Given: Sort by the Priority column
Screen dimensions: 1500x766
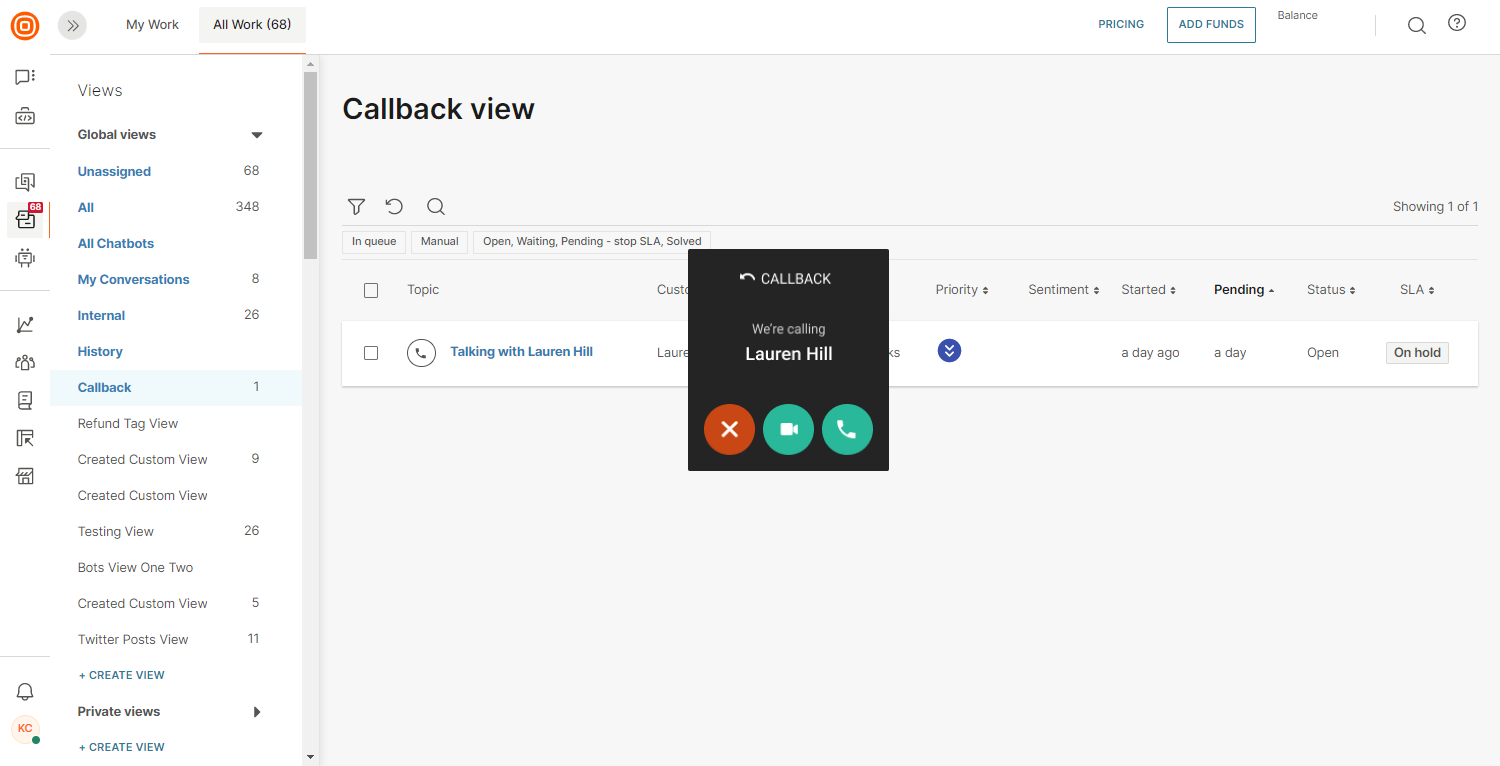Looking at the screenshot, I should (x=961, y=290).
